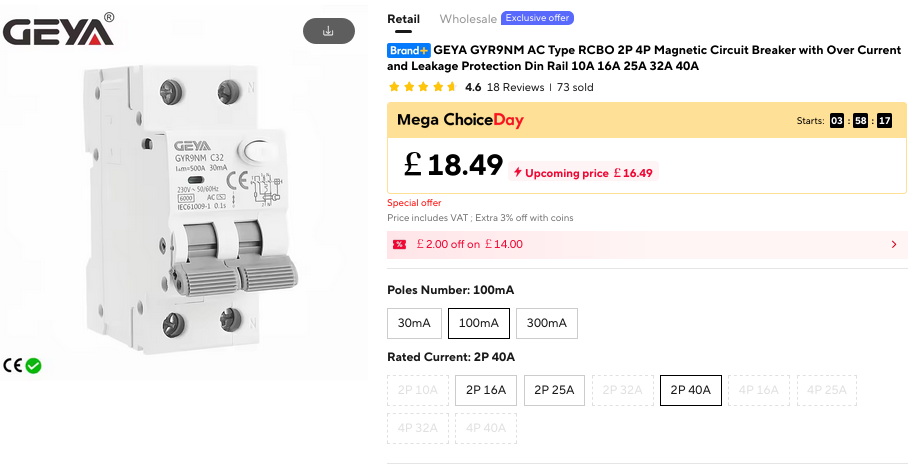Screen dimensions: 921x470
Task: Select the 30mA option
Action: 414,323
